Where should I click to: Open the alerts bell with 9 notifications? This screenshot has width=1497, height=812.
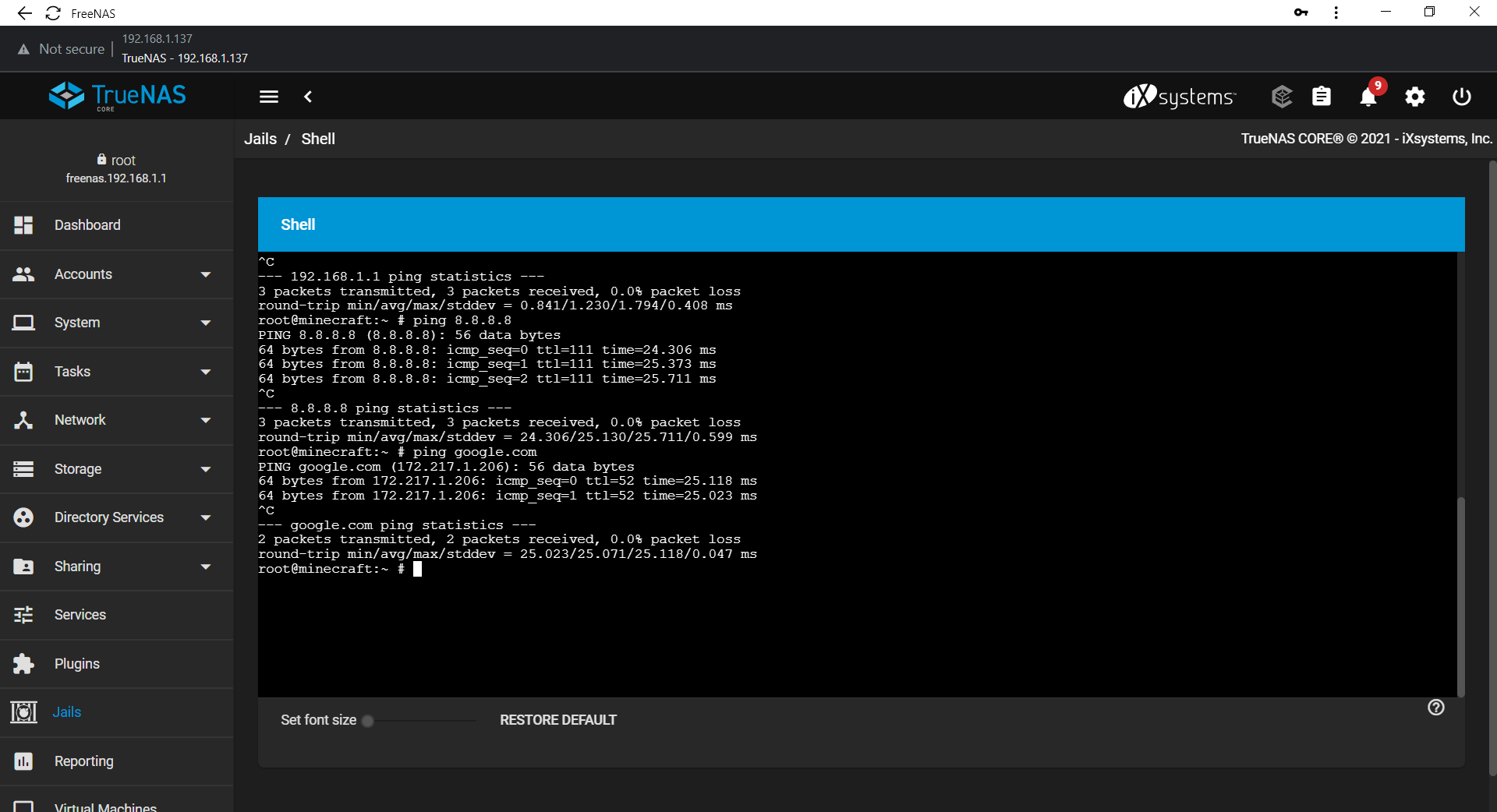tap(1368, 97)
